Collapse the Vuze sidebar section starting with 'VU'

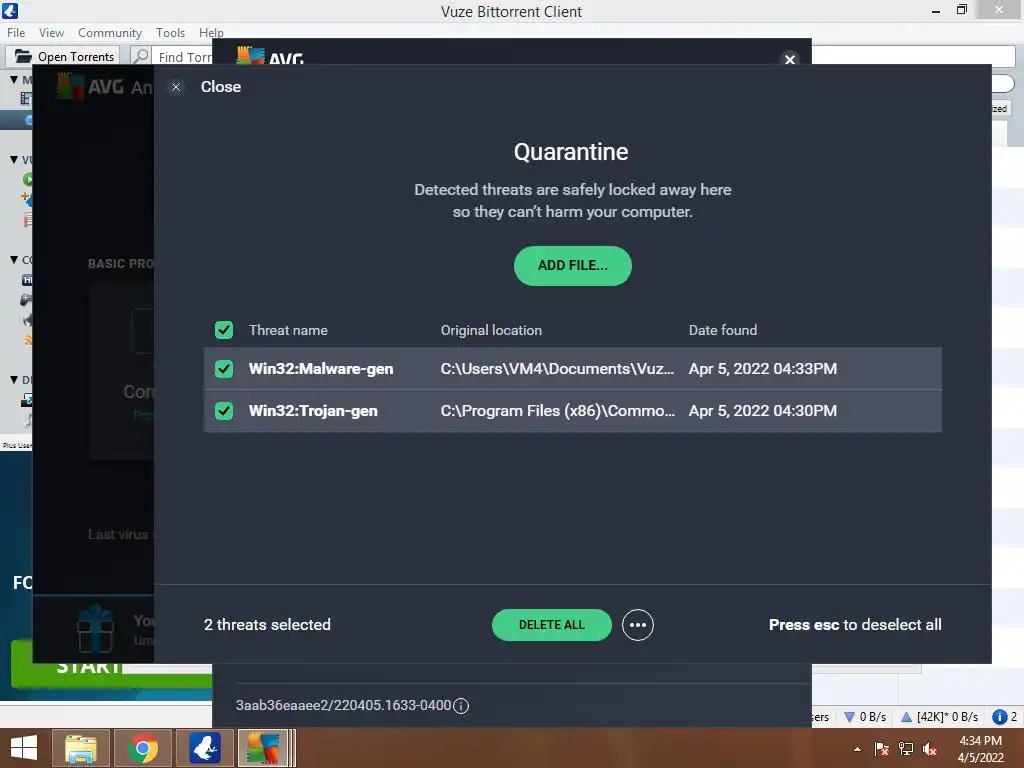coord(14,159)
